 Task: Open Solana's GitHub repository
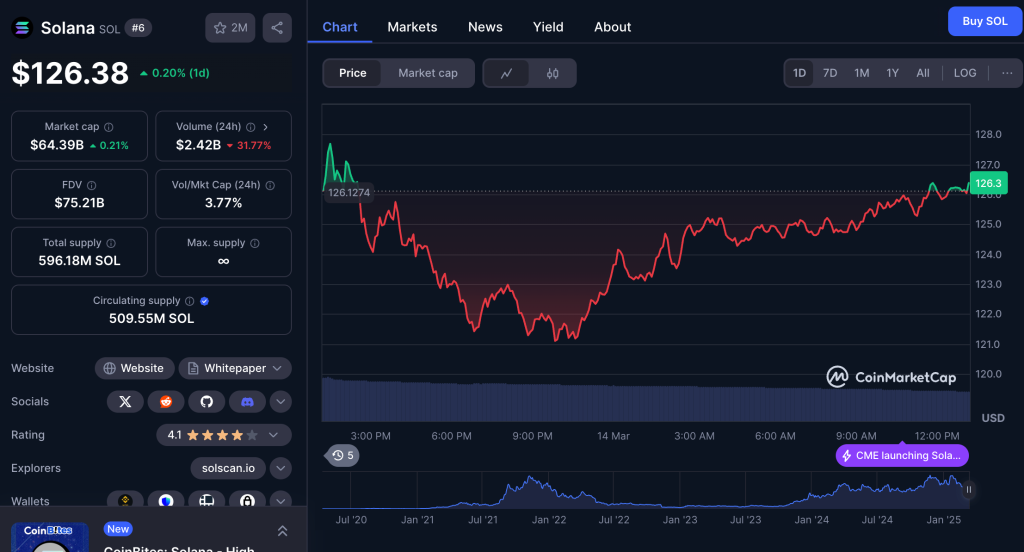pos(206,402)
